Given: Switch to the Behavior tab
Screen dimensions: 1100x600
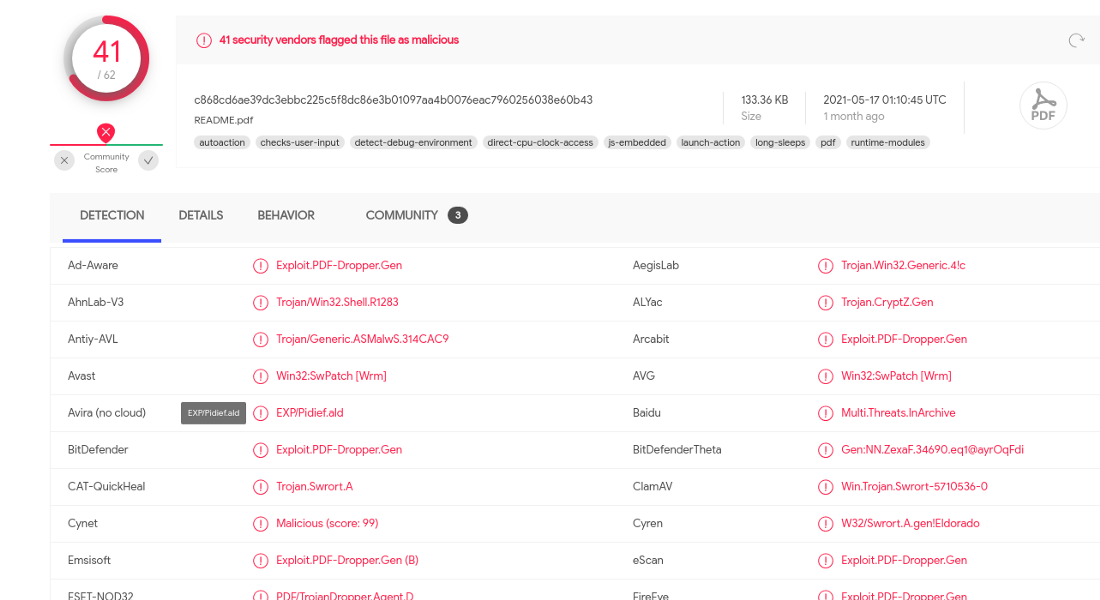Looking at the screenshot, I should point(286,215).
